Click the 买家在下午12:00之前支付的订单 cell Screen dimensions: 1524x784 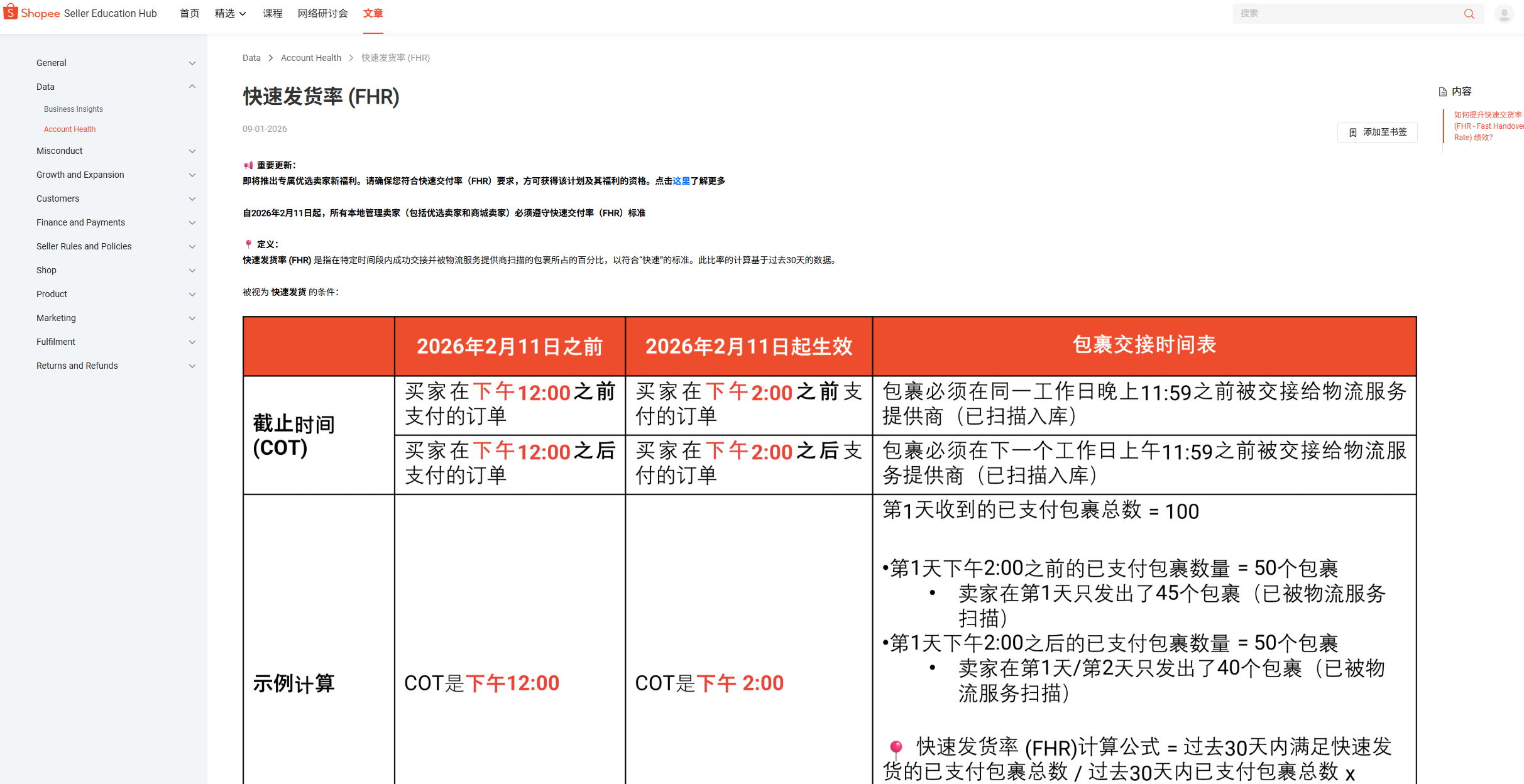(510, 405)
